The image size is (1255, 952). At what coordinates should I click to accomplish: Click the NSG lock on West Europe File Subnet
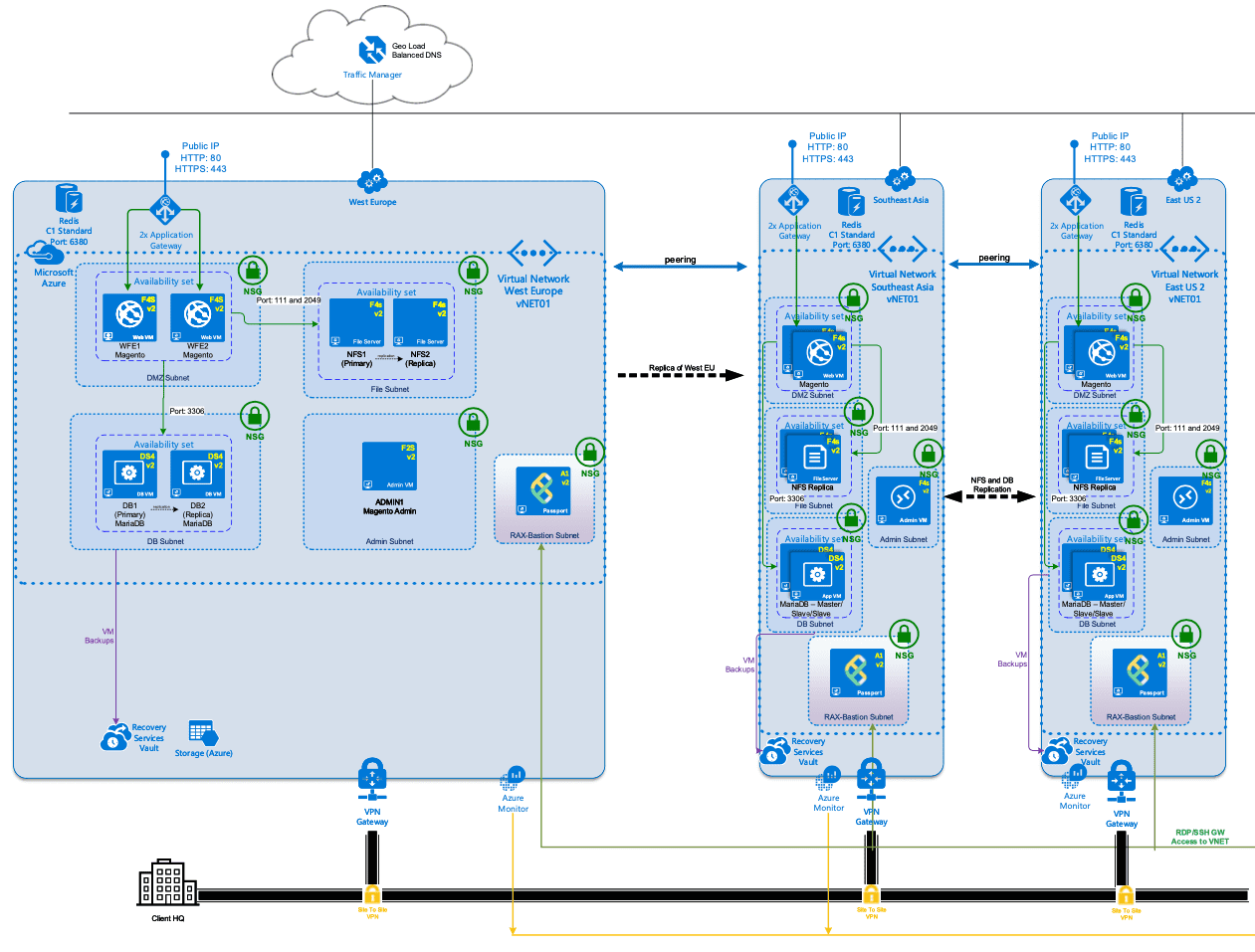tap(473, 271)
